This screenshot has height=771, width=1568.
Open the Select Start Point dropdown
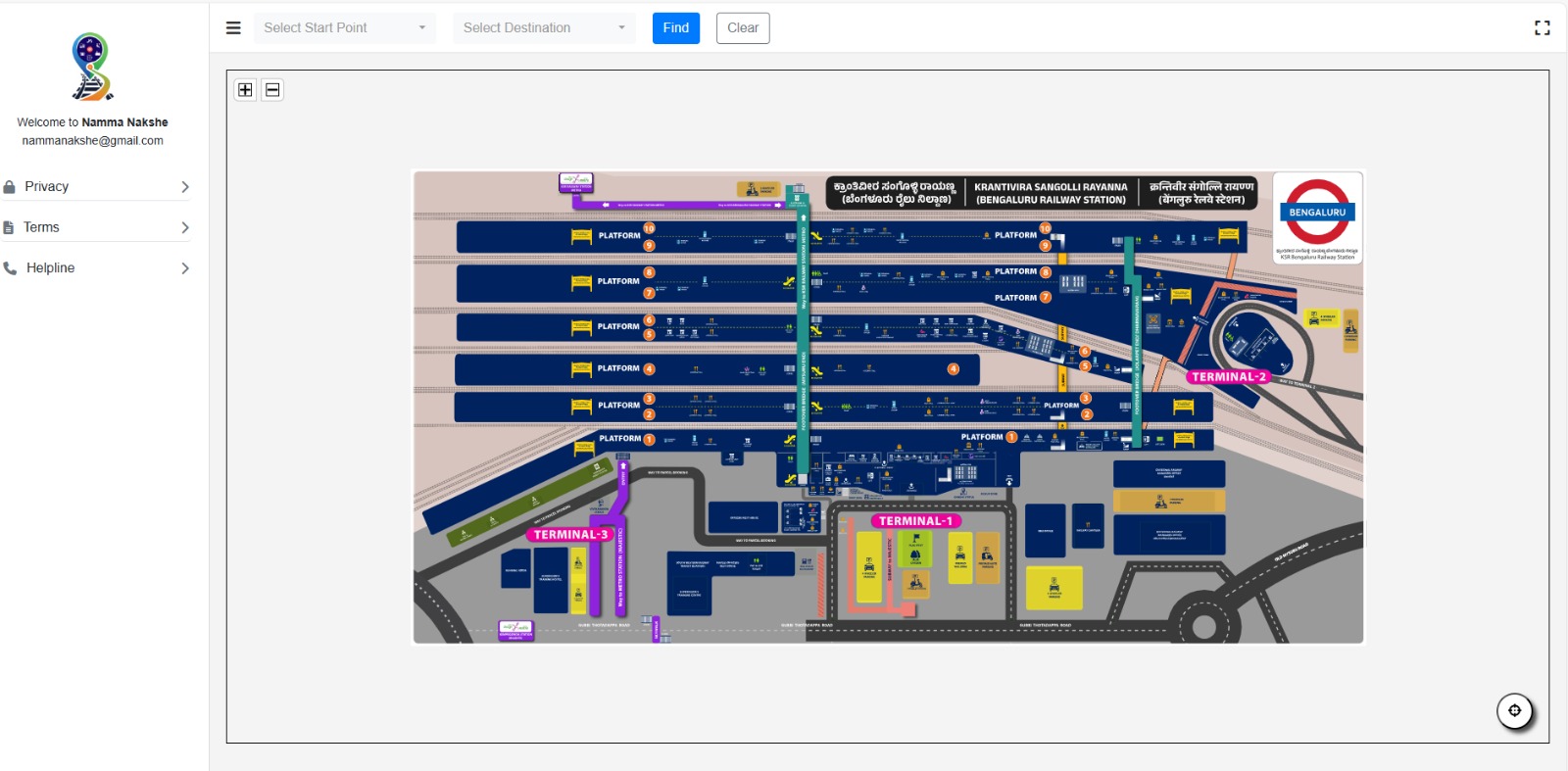click(344, 28)
